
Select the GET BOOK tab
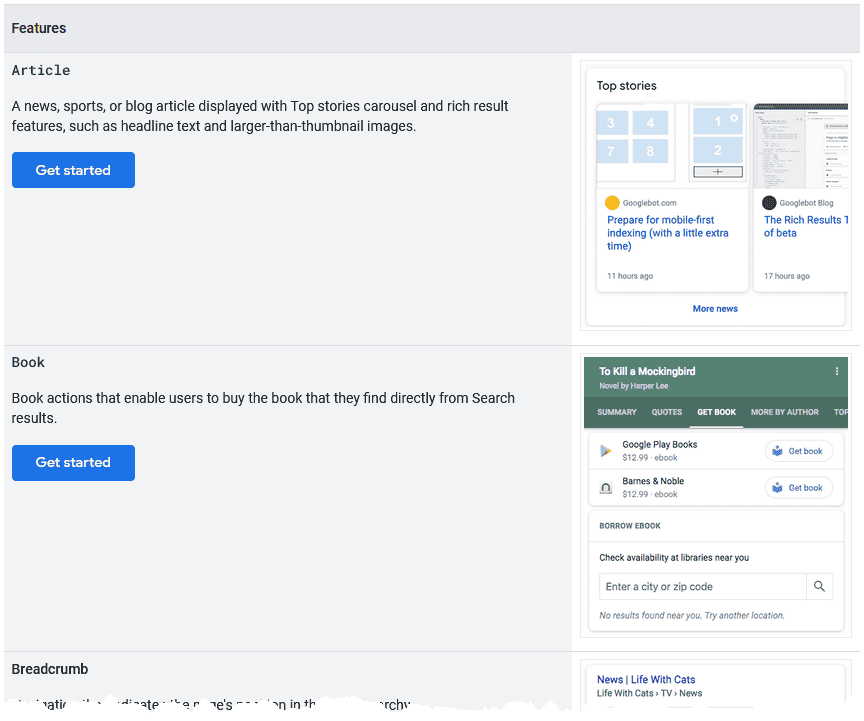(x=716, y=412)
